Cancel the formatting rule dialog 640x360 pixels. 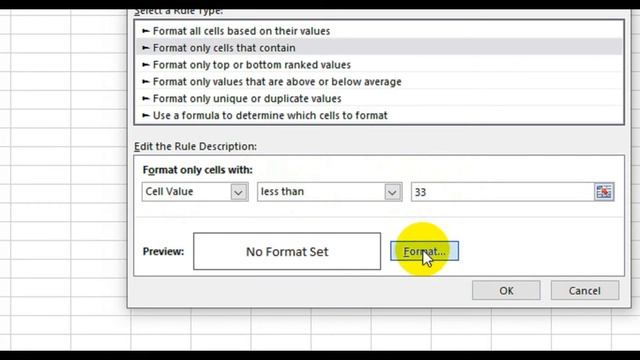click(585, 290)
